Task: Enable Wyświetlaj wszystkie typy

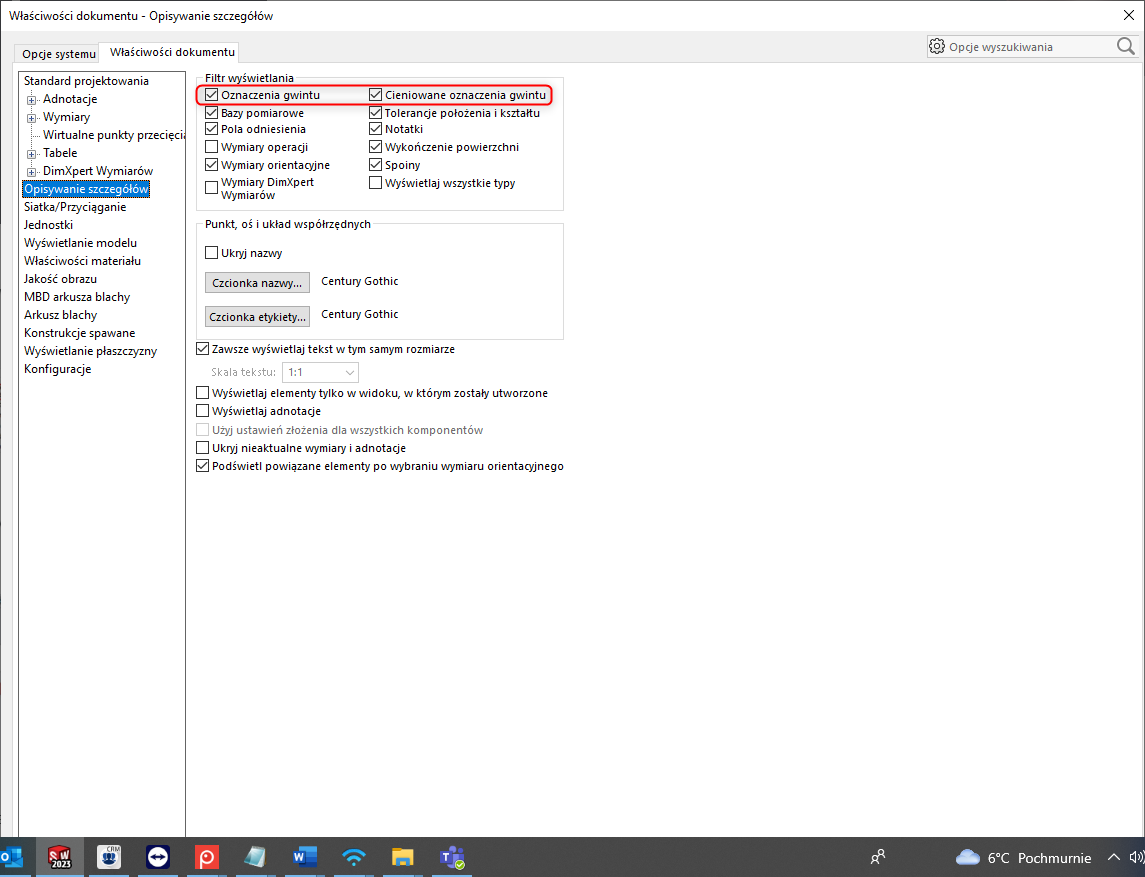Action: tap(375, 183)
